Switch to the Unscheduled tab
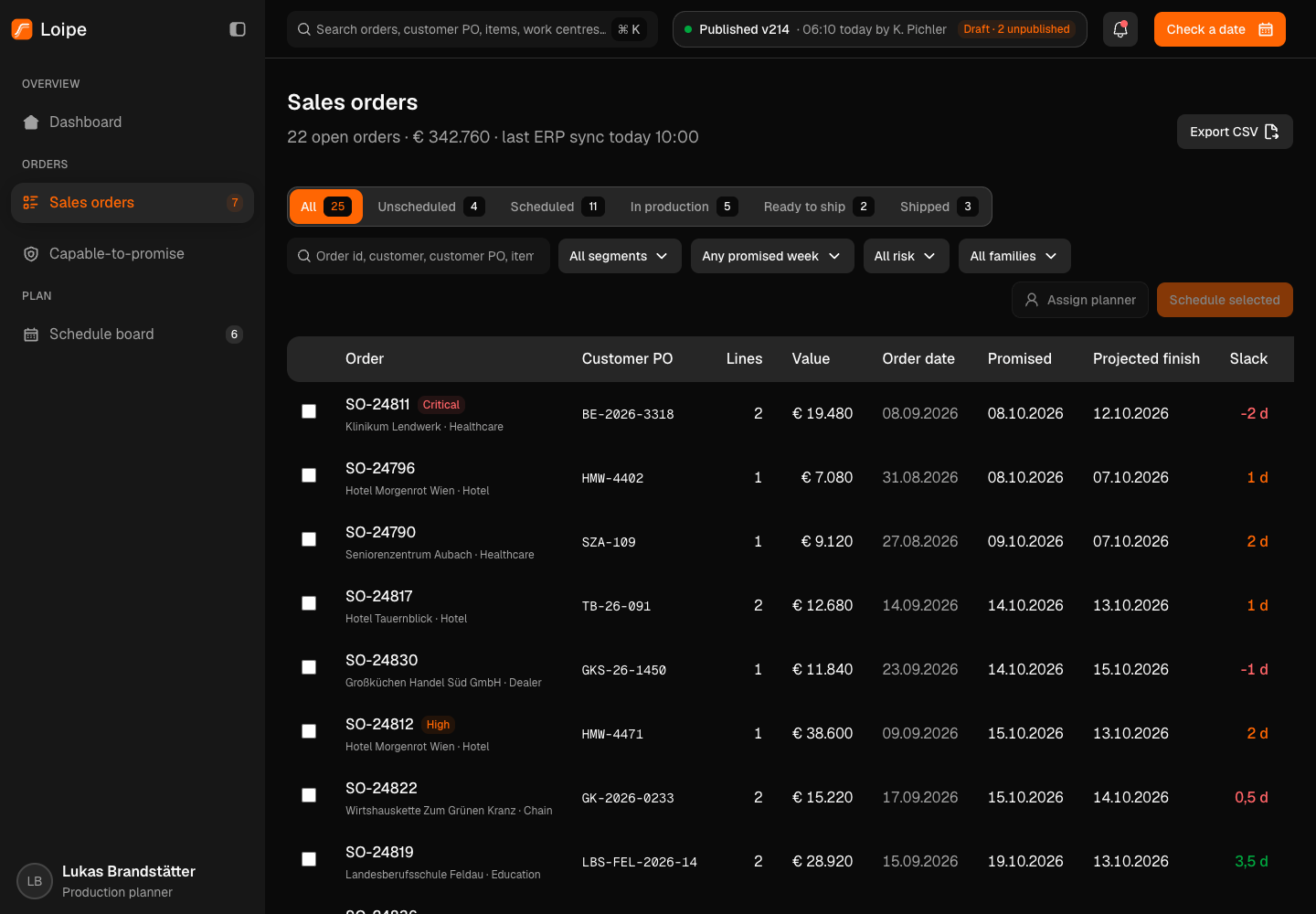Image resolution: width=1316 pixels, height=914 pixels. 431,207
